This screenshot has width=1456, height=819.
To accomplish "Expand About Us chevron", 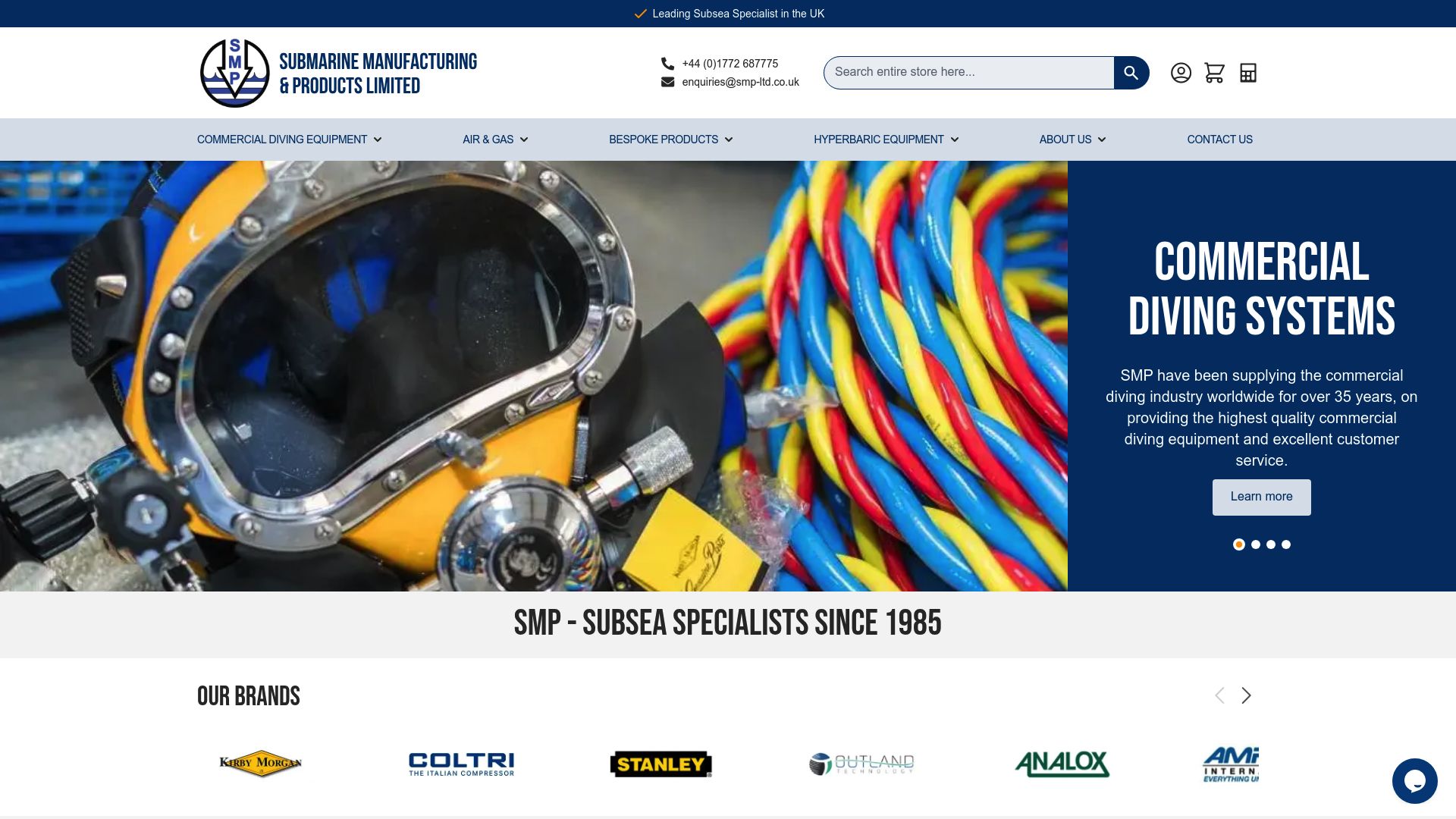I will click(x=1102, y=140).
